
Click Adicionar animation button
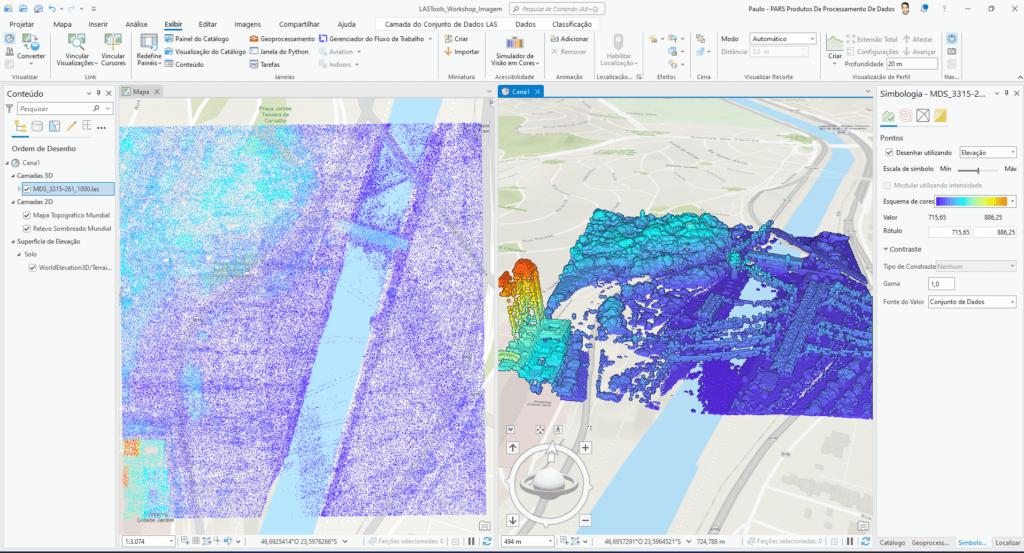point(568,38)
